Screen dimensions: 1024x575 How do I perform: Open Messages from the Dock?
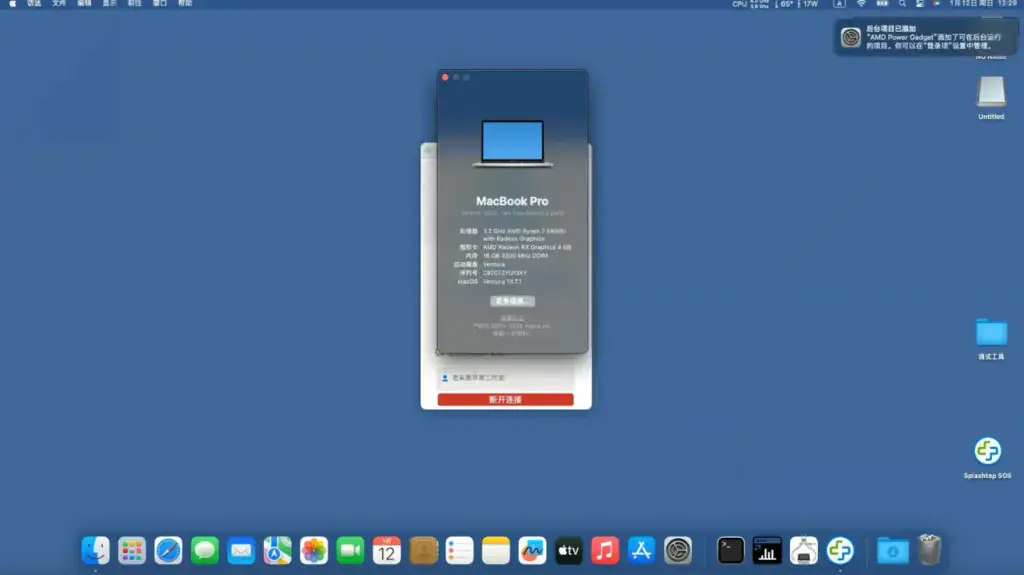coord(204,550)
